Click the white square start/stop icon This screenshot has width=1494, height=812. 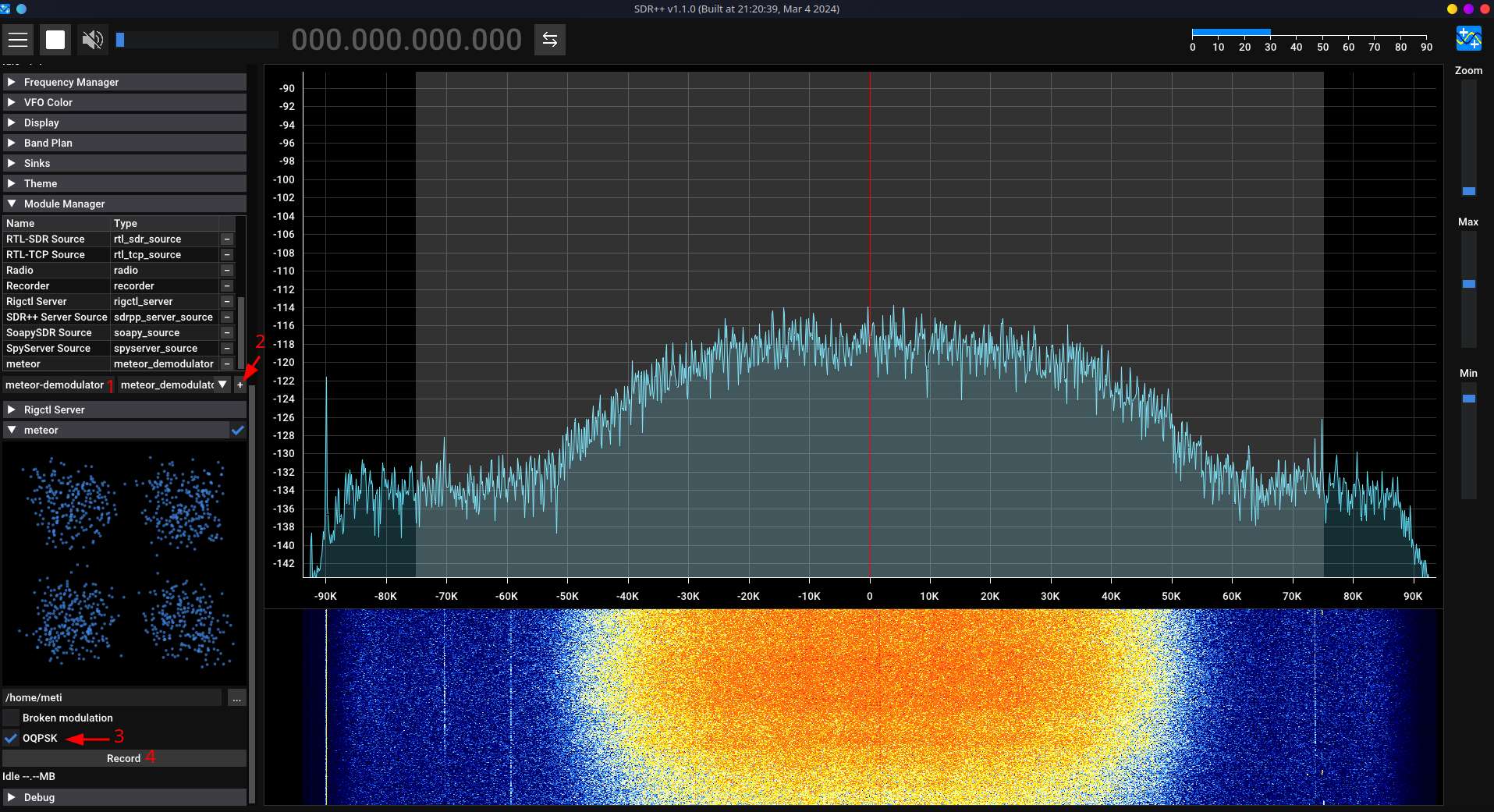55,39
